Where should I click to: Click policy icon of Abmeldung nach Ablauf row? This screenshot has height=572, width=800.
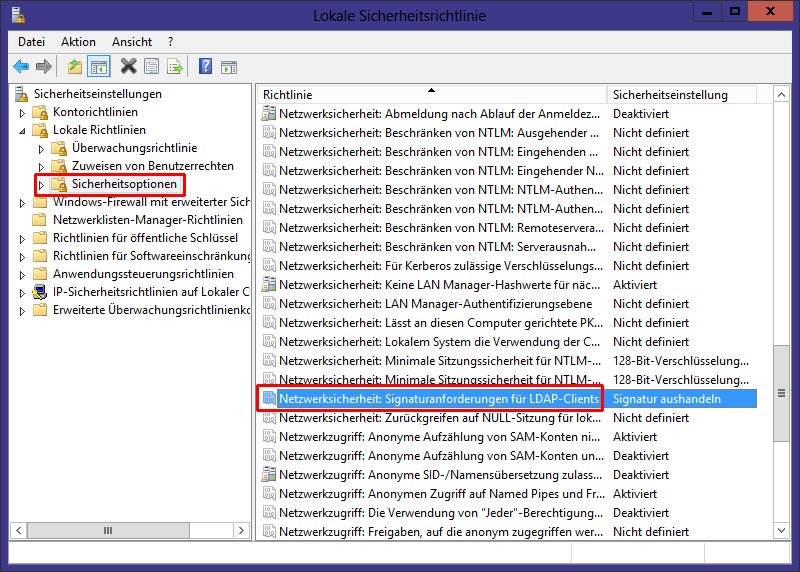pyautogui.click(x=269, y=114)
